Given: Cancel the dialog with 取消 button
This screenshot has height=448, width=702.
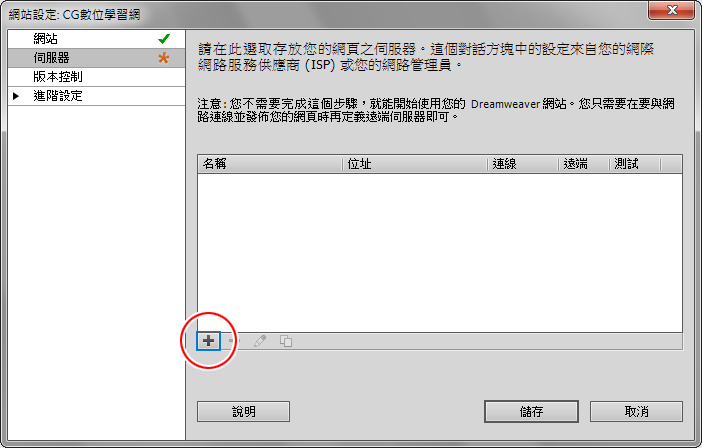Looking at the screenshot, I should [636, 411].
